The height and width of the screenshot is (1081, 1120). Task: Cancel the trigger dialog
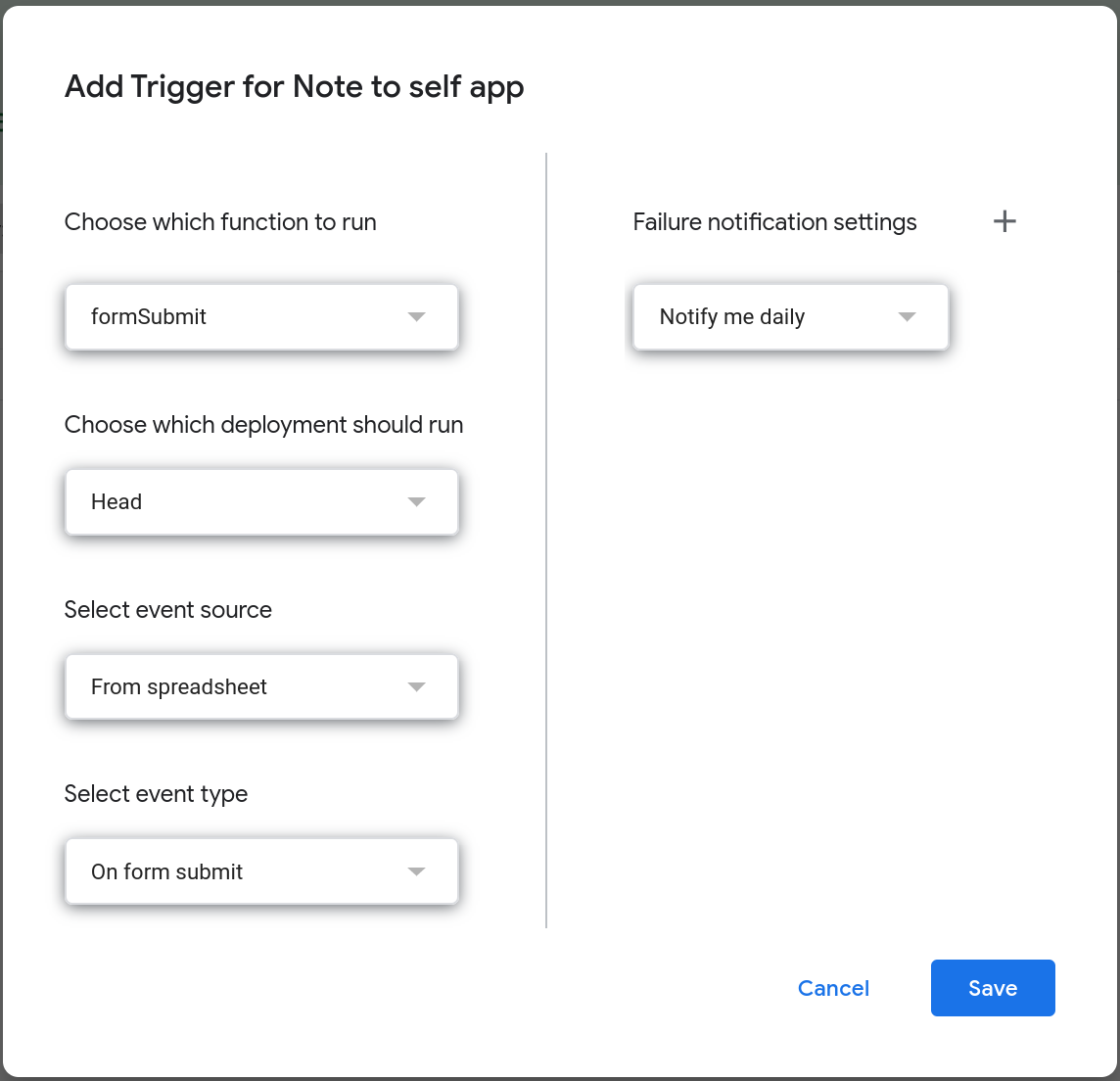833,988
